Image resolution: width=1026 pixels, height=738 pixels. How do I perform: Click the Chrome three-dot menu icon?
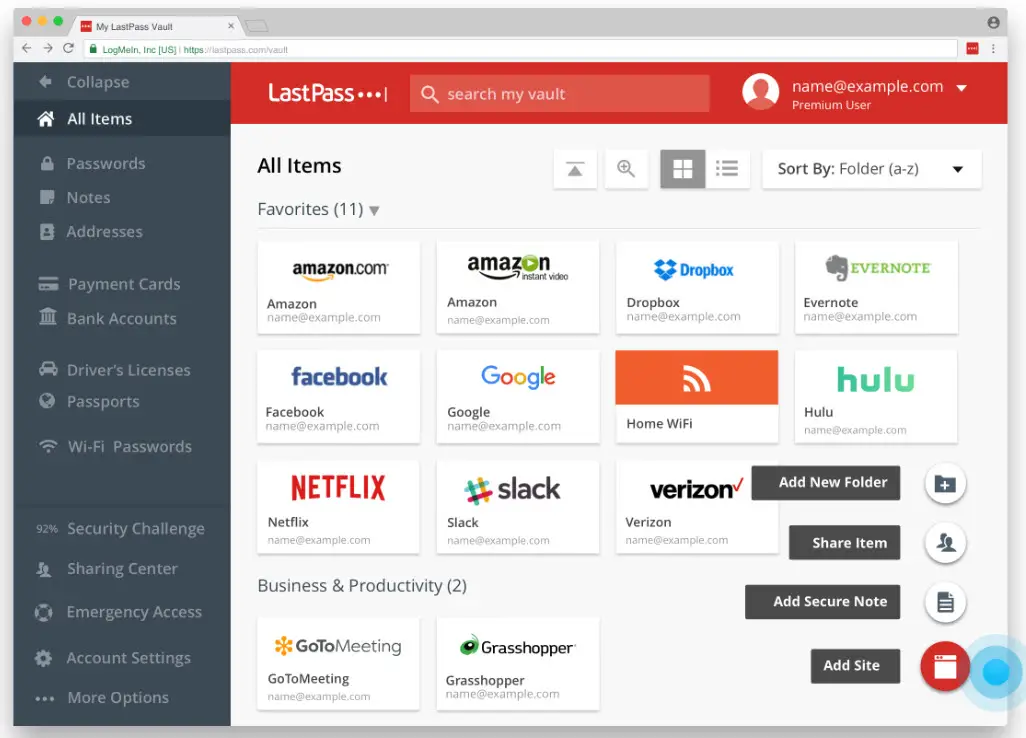coord(993,48)
